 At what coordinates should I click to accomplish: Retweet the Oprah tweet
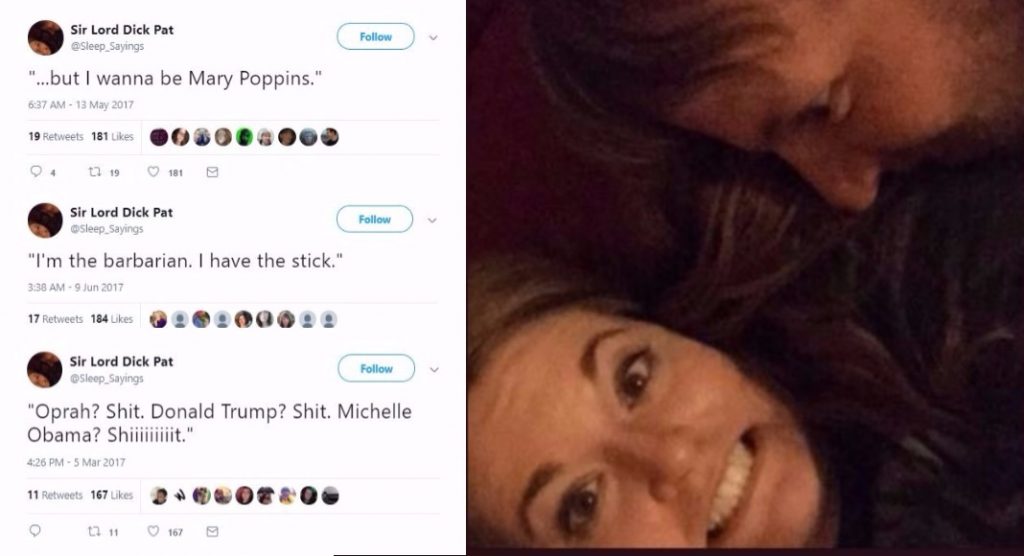point(94,531)
